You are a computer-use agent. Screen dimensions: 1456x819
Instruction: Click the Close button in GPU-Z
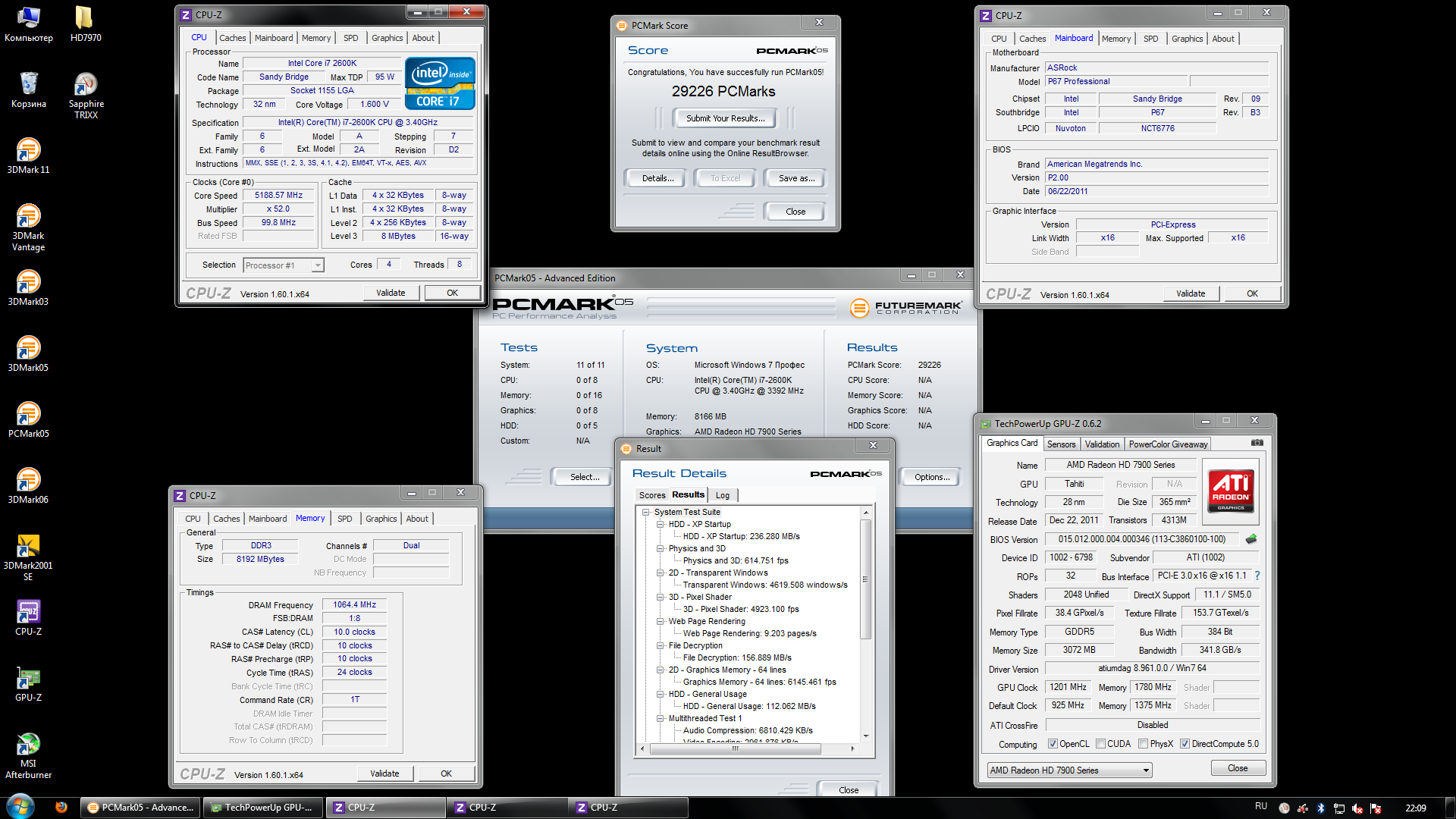point(1238,768)
